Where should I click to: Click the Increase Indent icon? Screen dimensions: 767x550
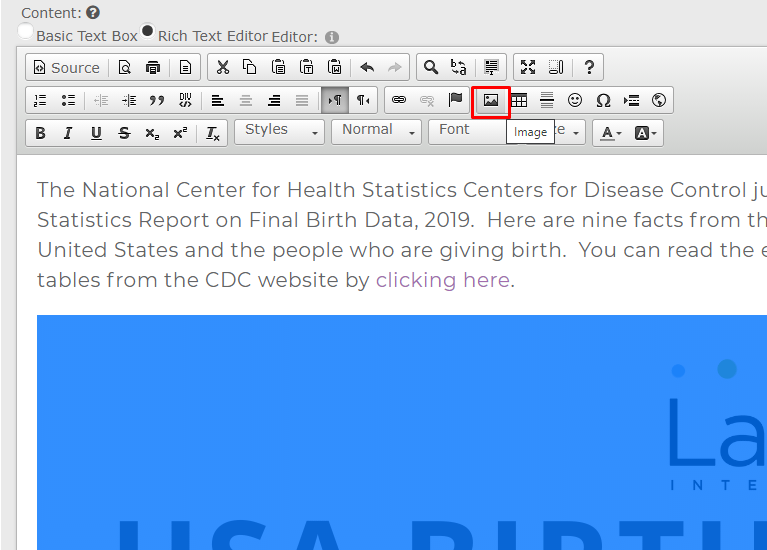(129, 100)
